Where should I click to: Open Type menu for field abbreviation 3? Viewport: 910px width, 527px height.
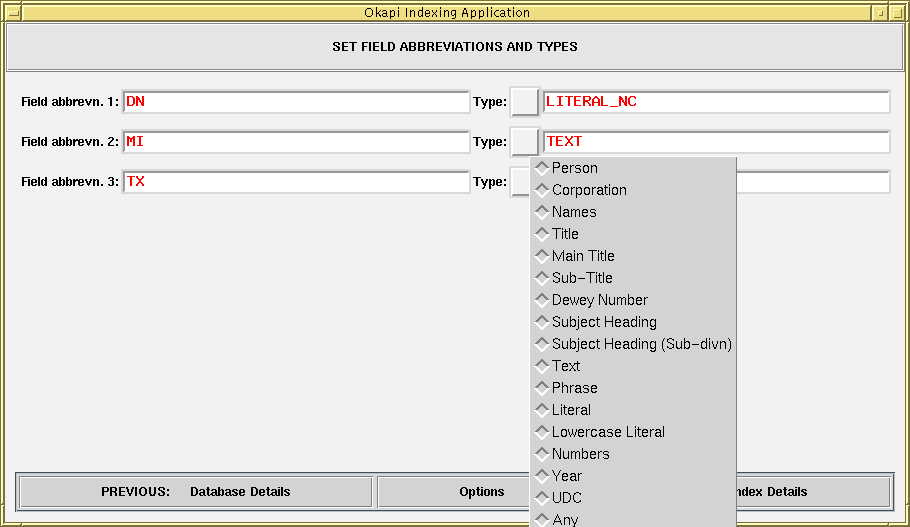520,182
